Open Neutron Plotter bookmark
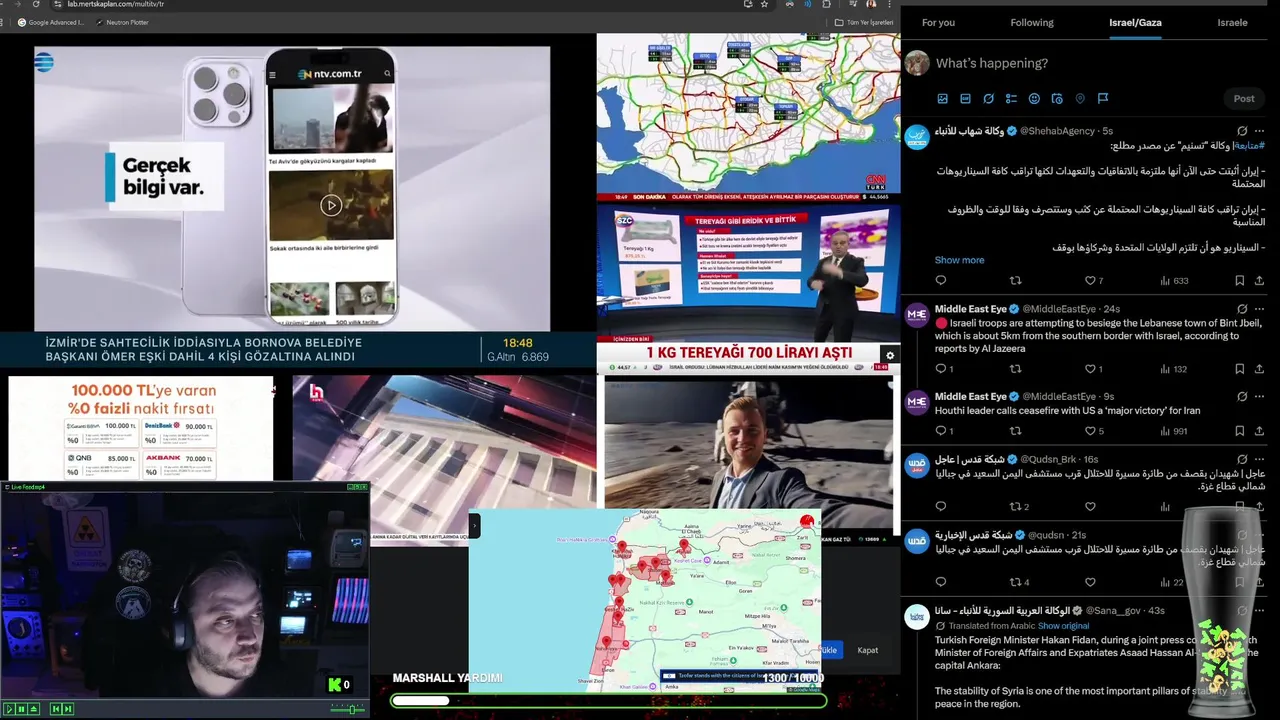 tap(121, 22)
